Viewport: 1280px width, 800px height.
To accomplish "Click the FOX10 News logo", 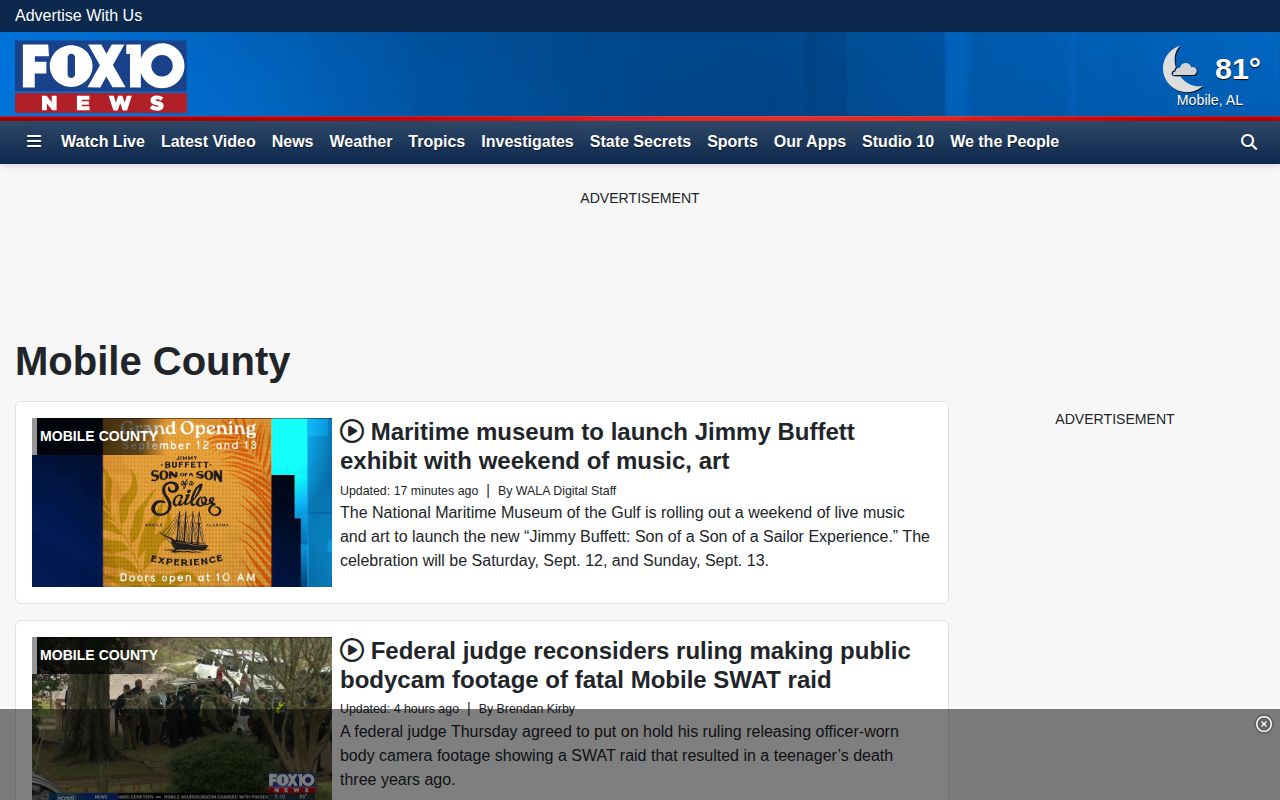I will coord(101,77).
